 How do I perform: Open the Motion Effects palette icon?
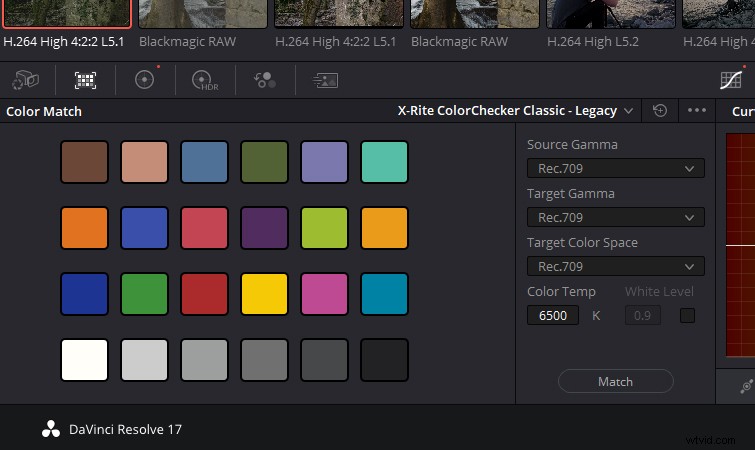tap(325, 80)
